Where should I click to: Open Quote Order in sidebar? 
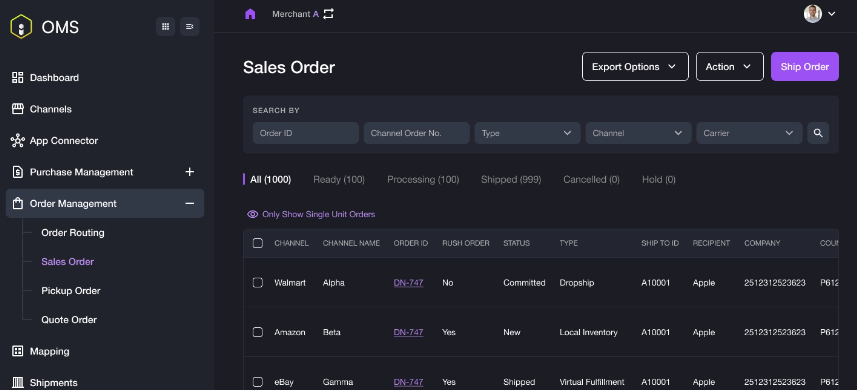69,320
